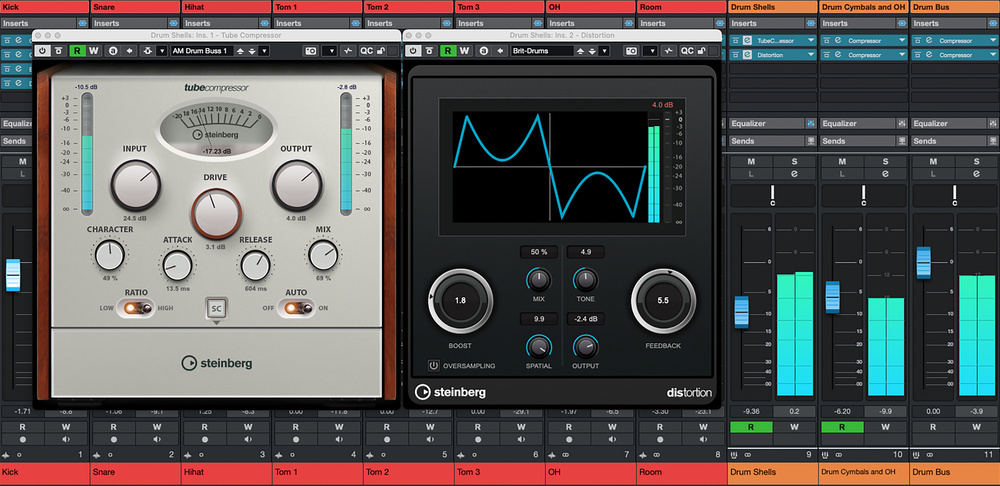Click the RELEASE knob on Tube Compressor

pos(255,265)
